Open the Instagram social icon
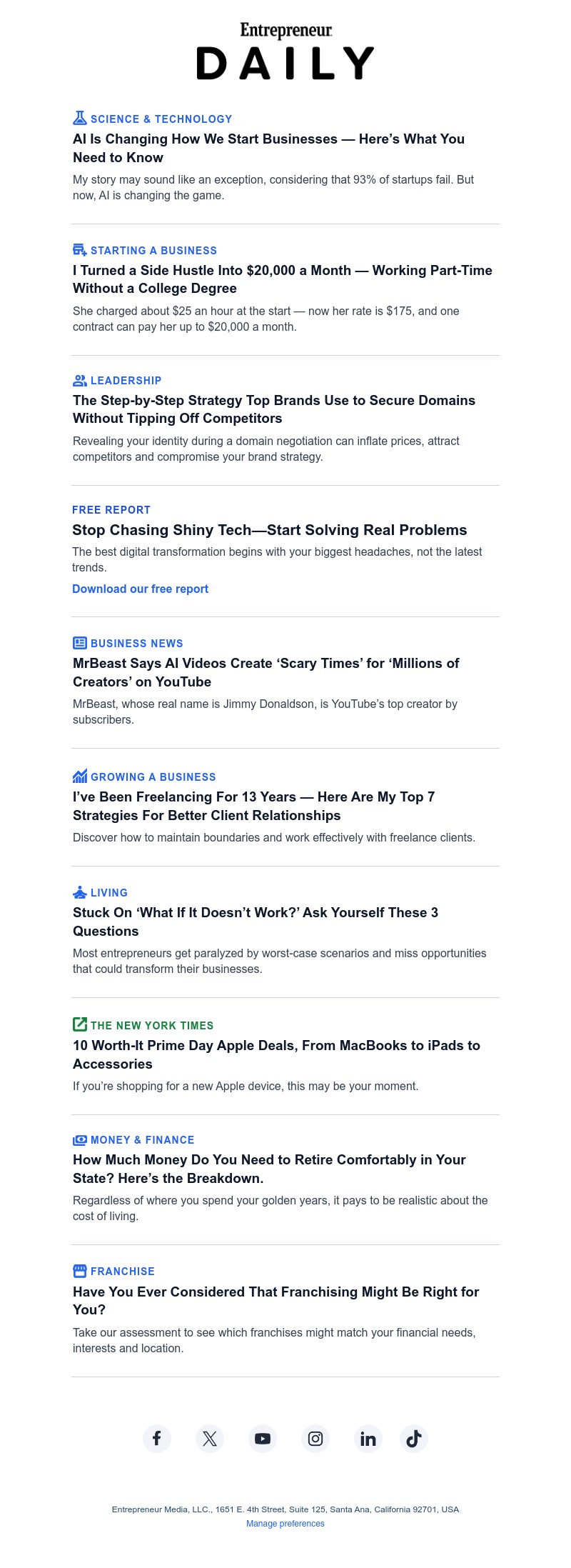Image resolution: width=571 pixels, height=1568 pixels. click(x=315, y=1438)
